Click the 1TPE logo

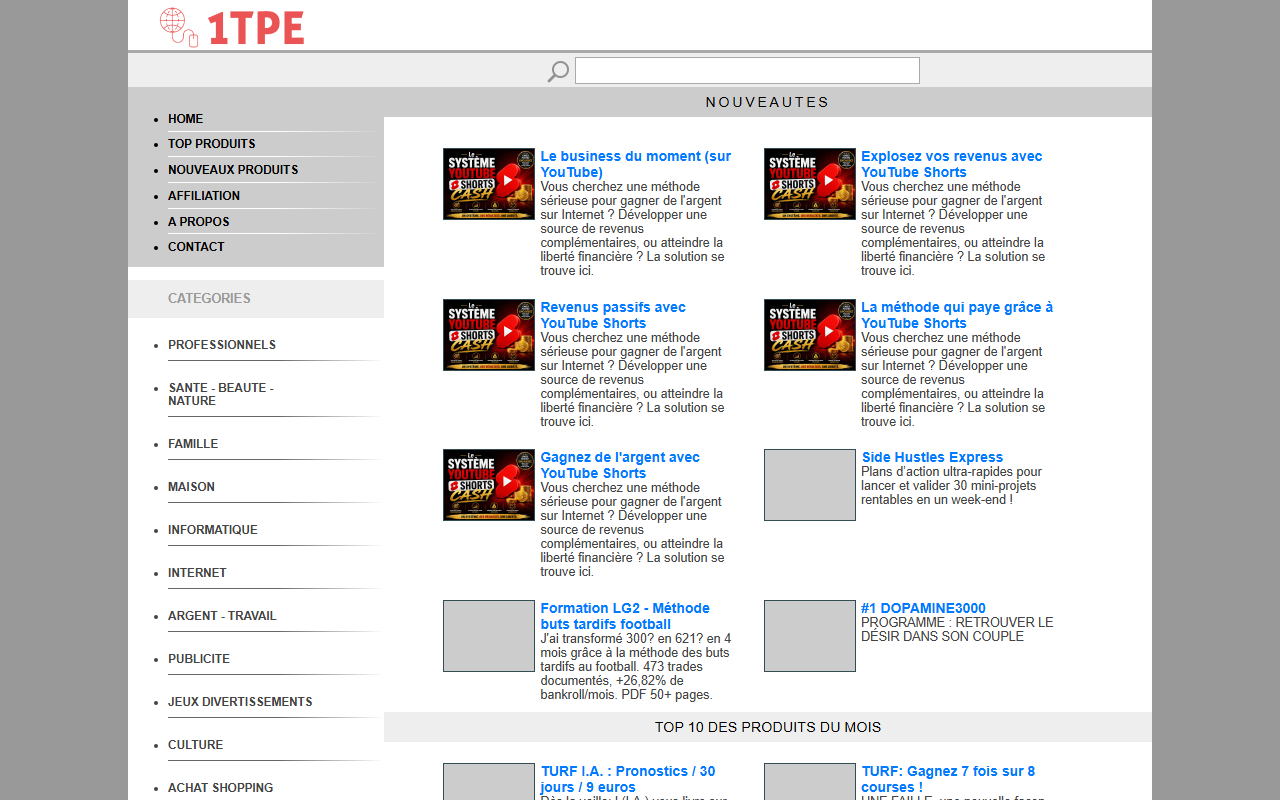tap(232, 27)
